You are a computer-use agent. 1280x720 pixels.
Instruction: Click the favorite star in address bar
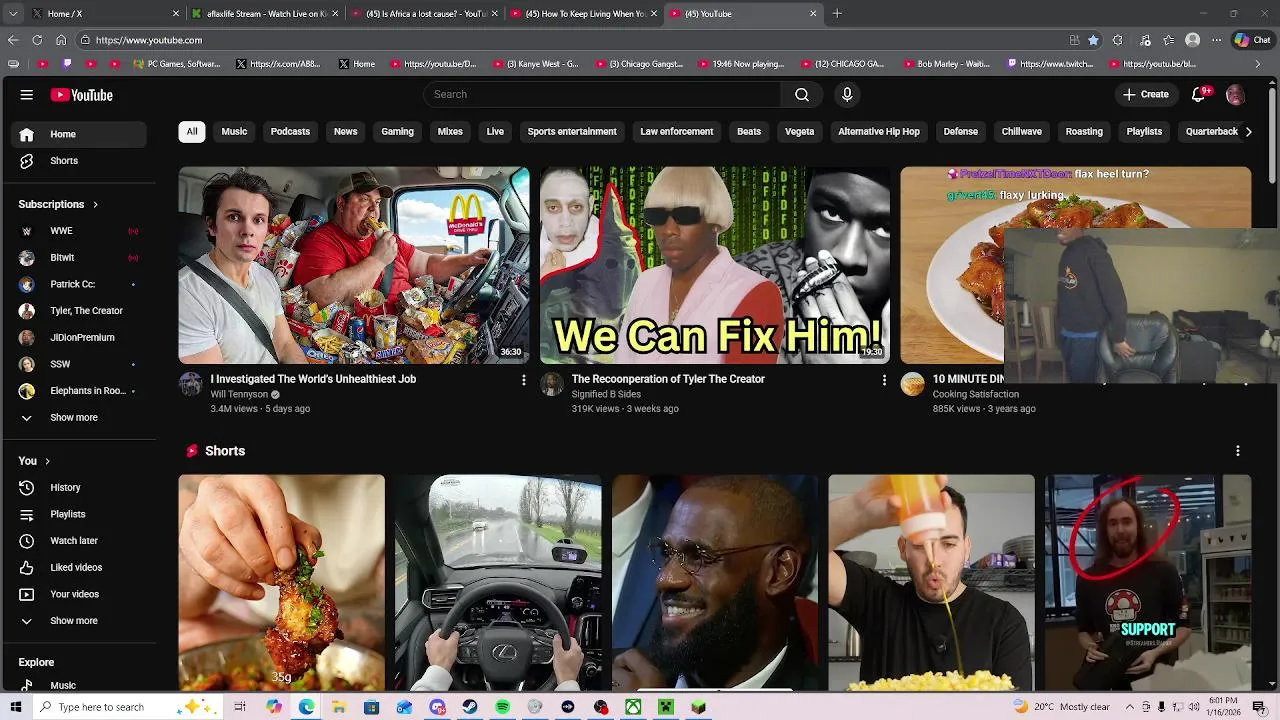[1093, 40]
